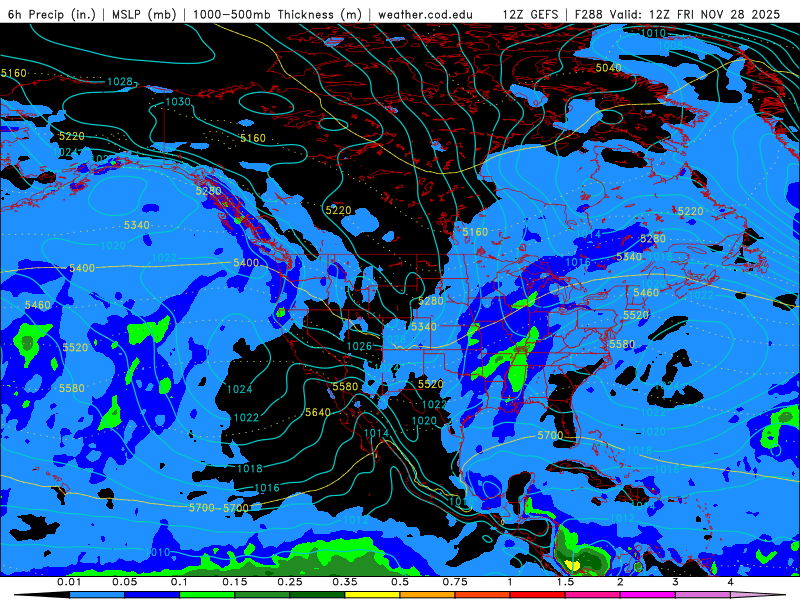Click the legend value 3
800x600 pixels.
(x=676, y=582)
